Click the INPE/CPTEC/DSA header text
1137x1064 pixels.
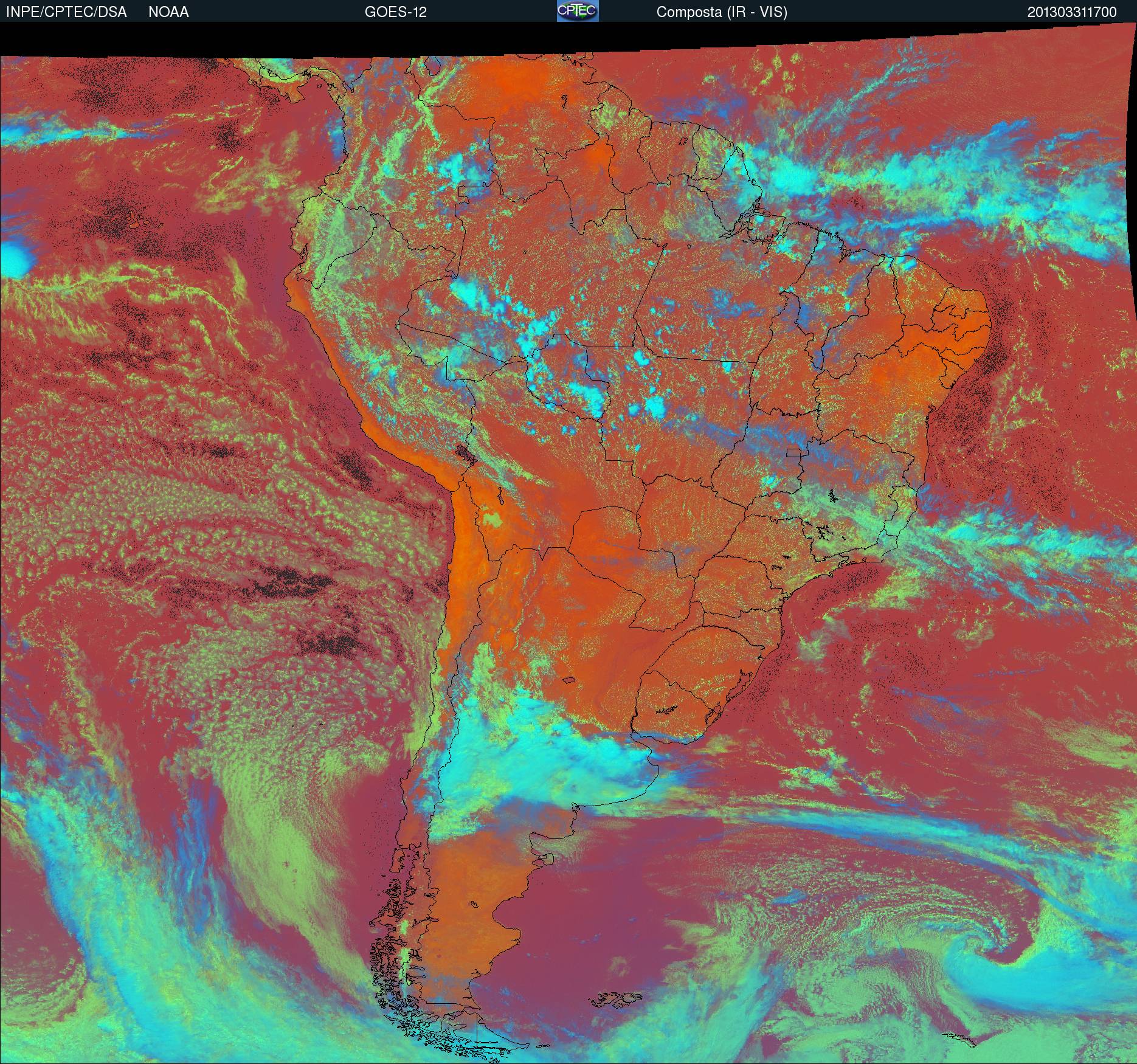pos(66,12)
